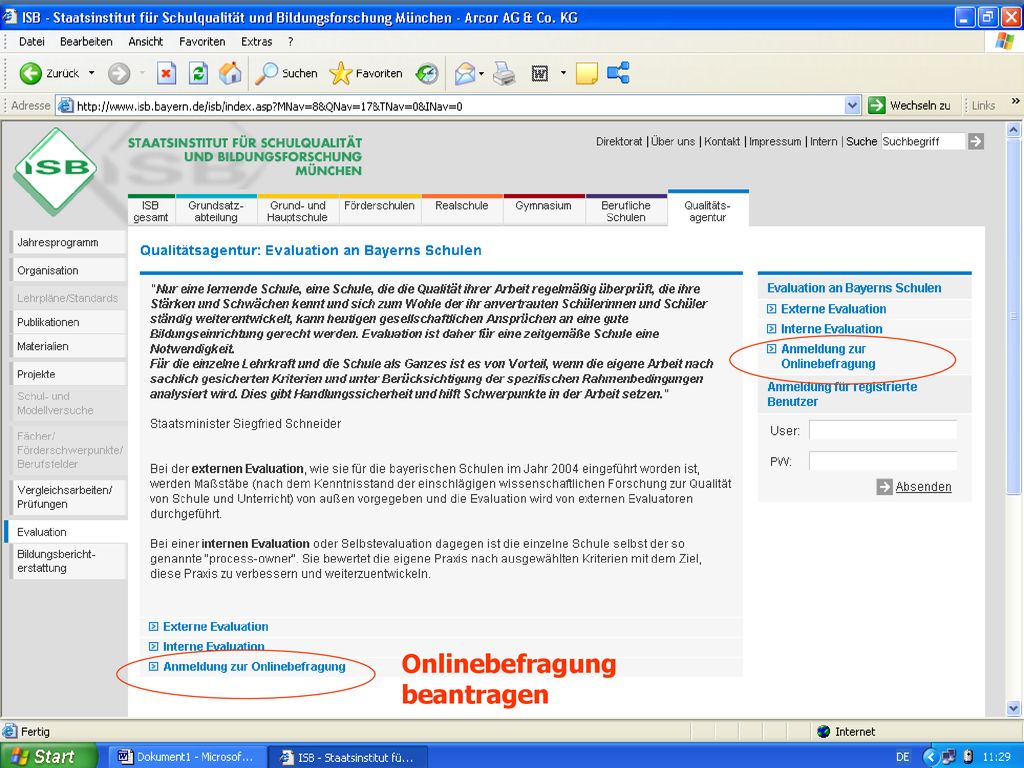Open Externe Evaluation link in right panel
1024x768 pixels.
833,309
